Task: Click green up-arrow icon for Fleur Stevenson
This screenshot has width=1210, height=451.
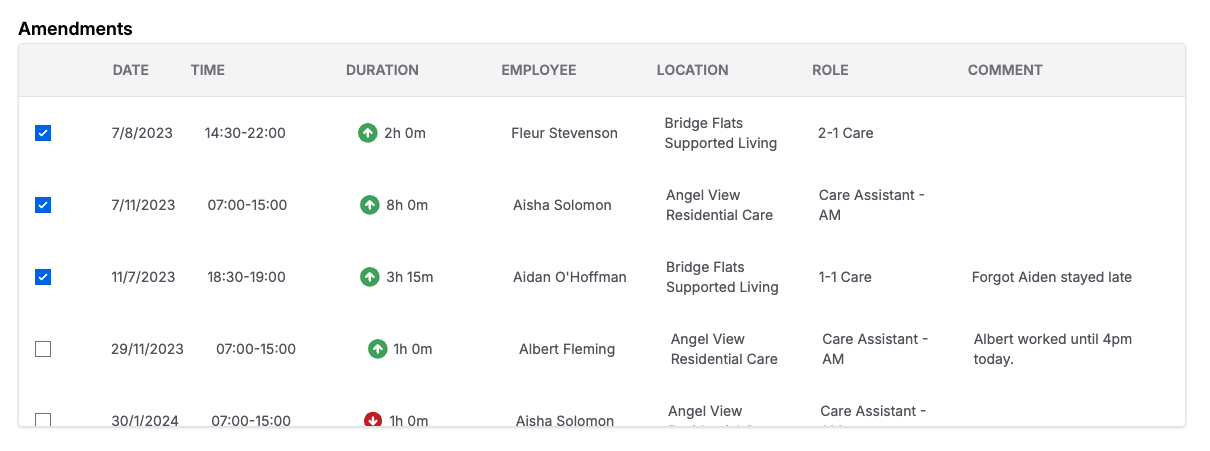Action: [368, 133]
